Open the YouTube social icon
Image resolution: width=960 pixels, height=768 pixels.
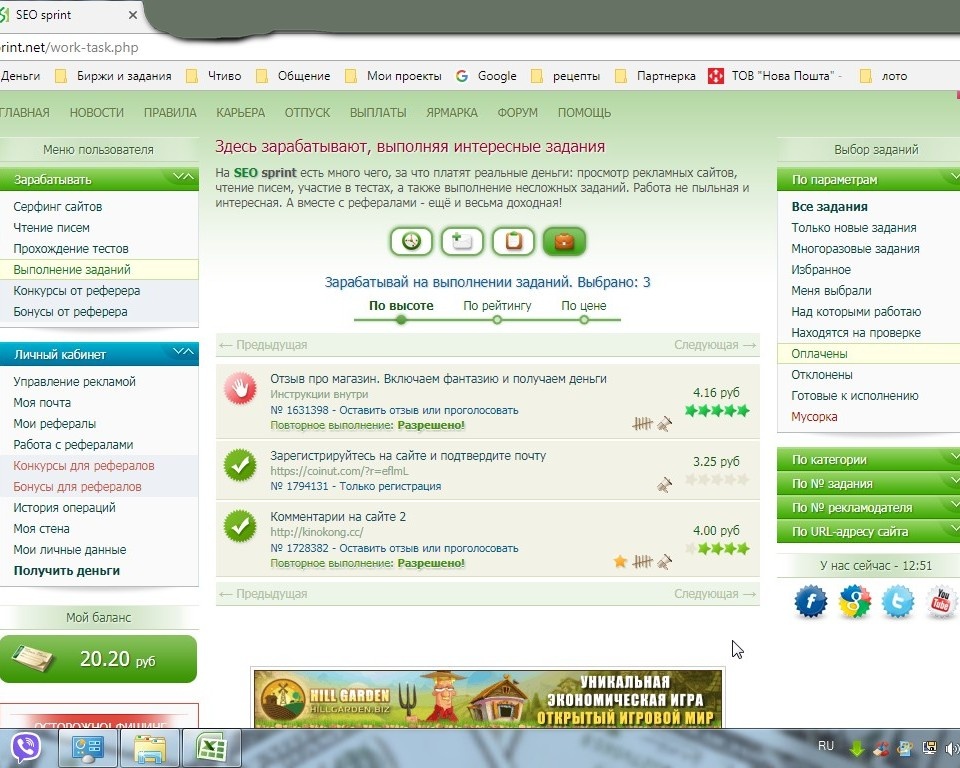coord(942,601)
